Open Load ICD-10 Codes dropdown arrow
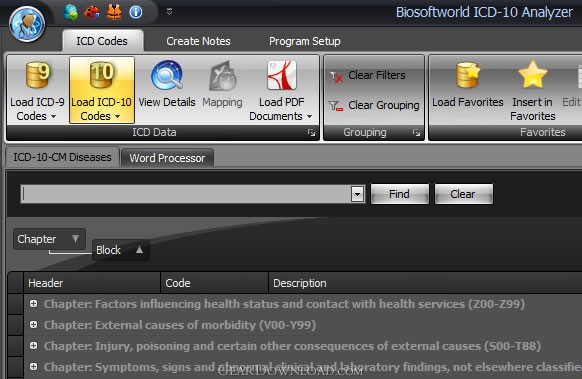 (x=117, y=117)
